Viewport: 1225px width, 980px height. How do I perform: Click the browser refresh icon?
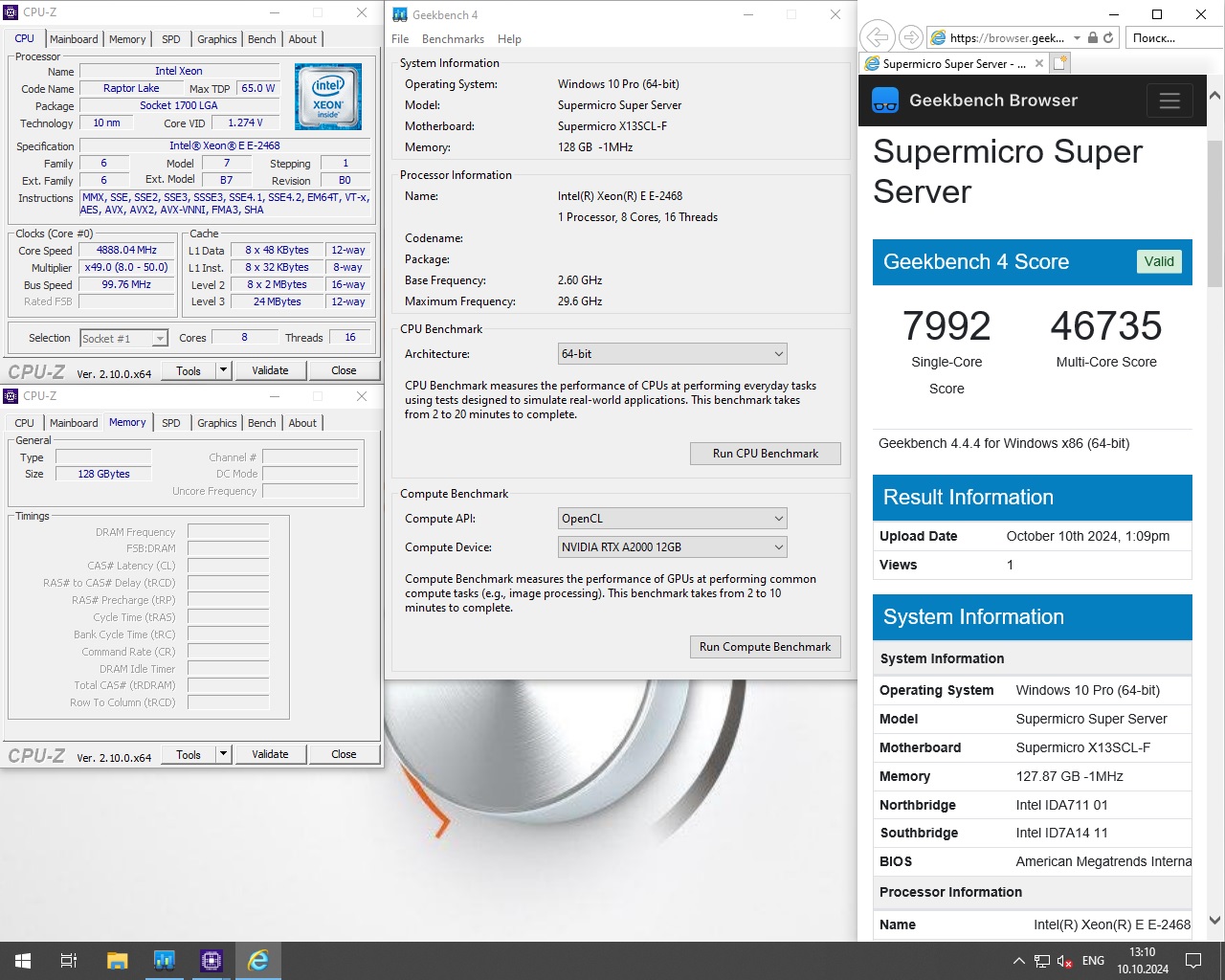(1108, 38)
